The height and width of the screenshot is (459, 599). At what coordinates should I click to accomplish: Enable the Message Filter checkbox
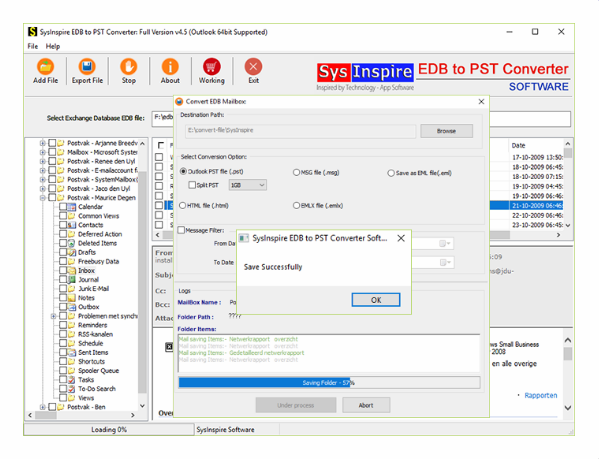pos(181,230)
